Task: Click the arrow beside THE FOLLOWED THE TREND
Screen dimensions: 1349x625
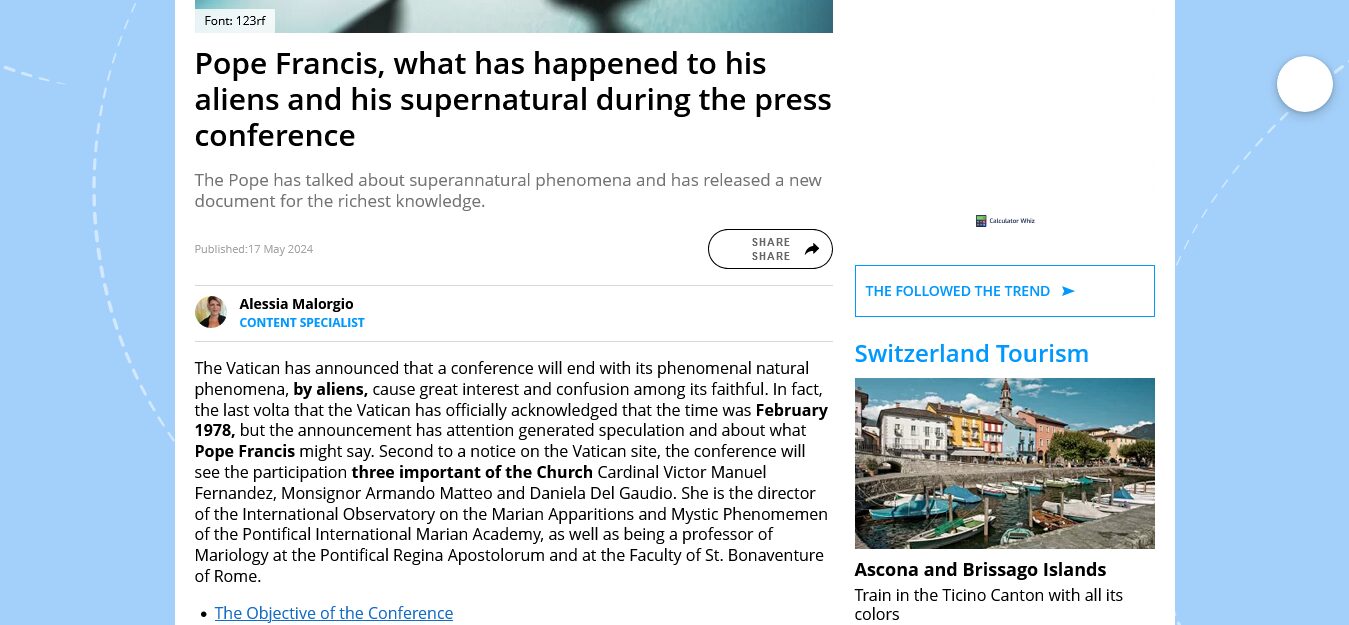Action: point(1068,291)
